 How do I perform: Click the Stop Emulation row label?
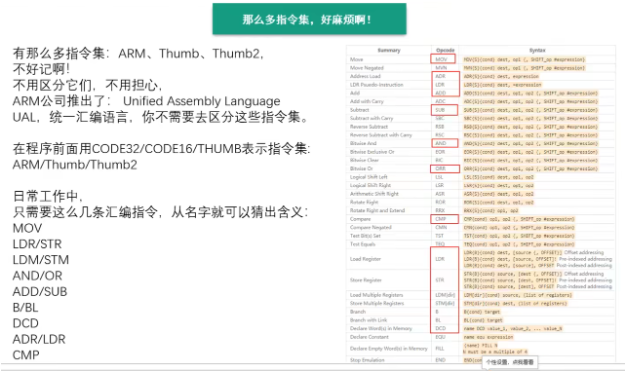point(367,360)
